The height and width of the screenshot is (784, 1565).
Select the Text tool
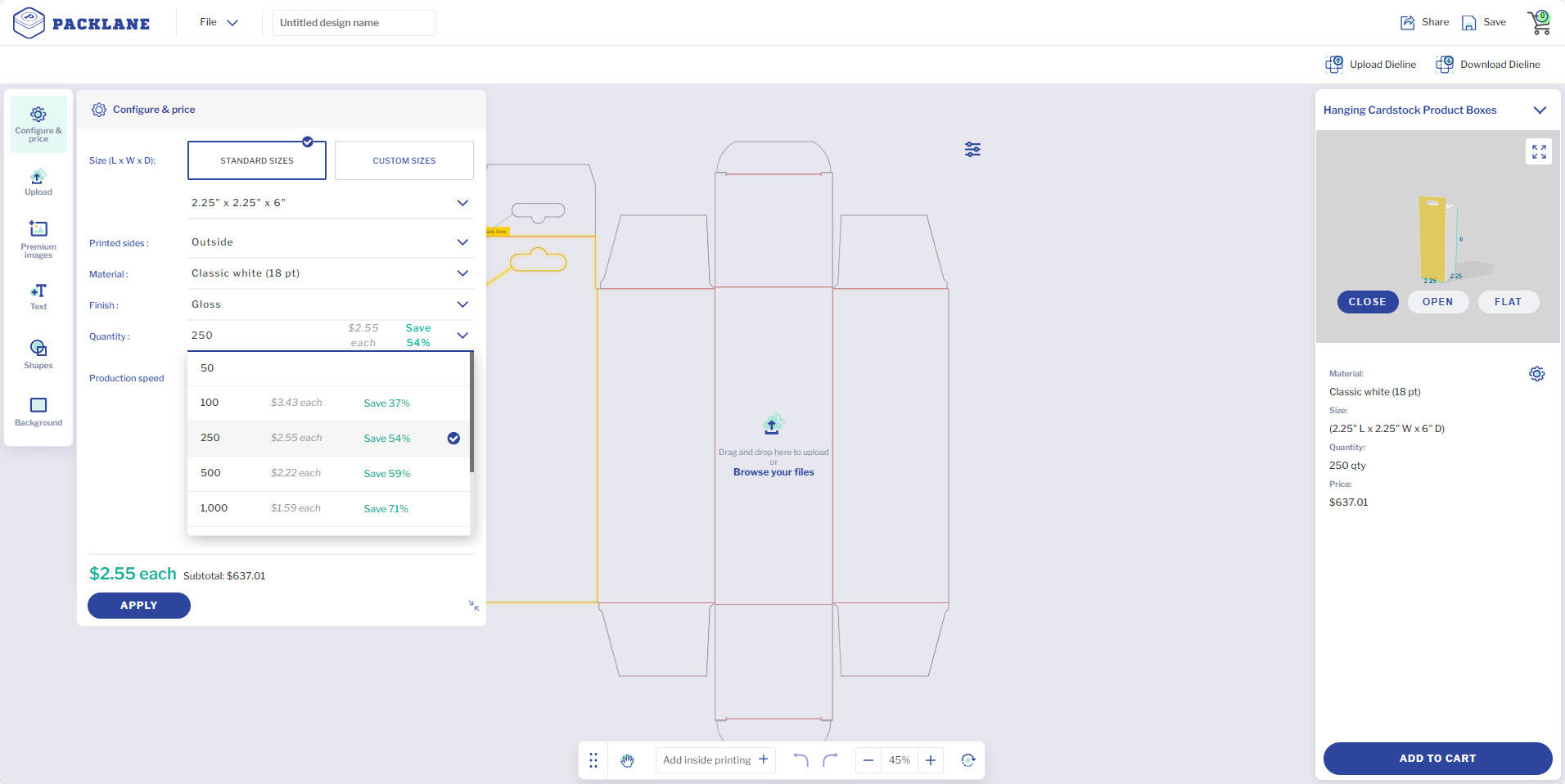point(38,296)
